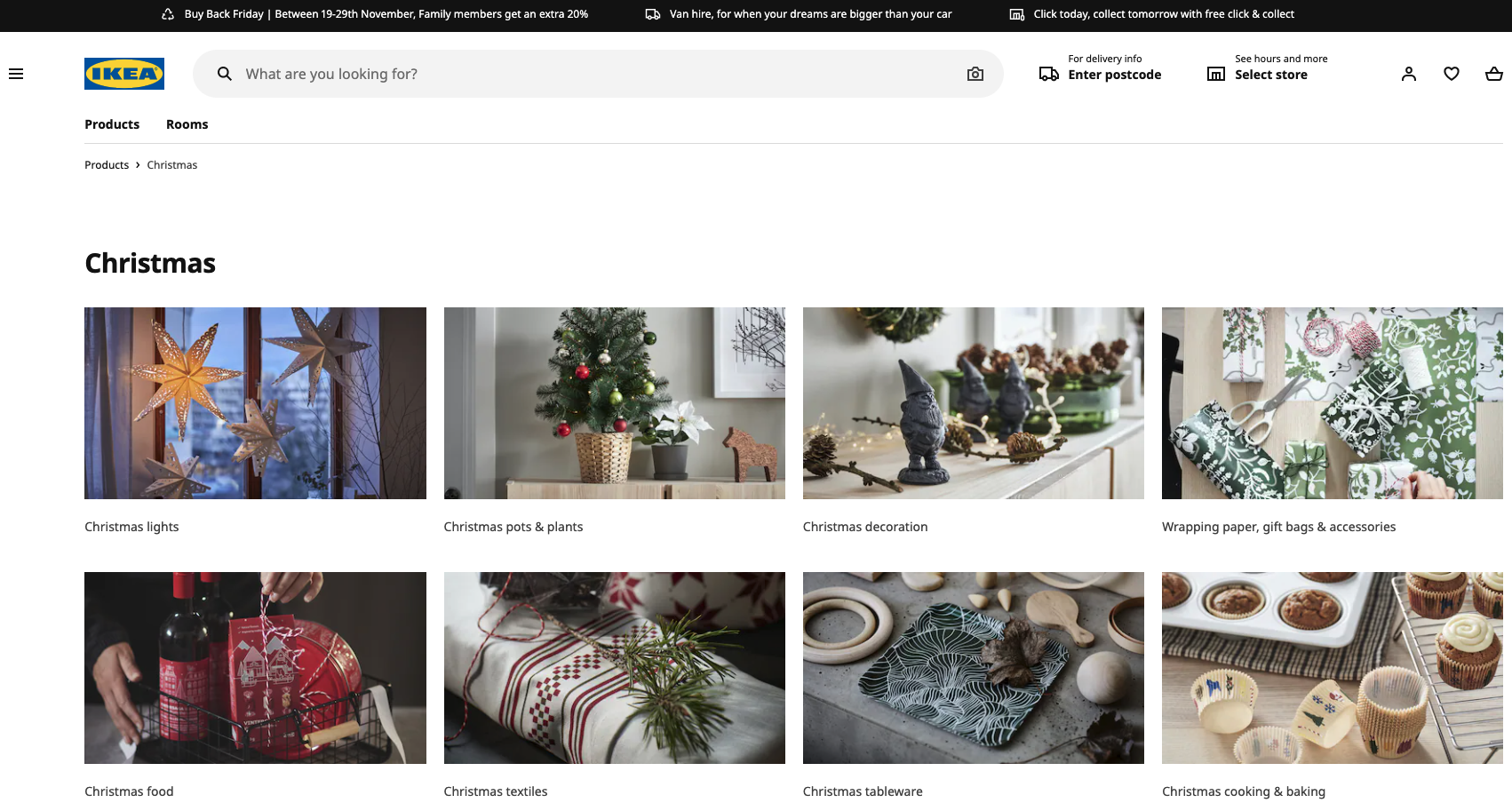The height and width of the screenshot is (803, 1512).
Task: Click the store locator building icon
Action: coord(1215,73)
